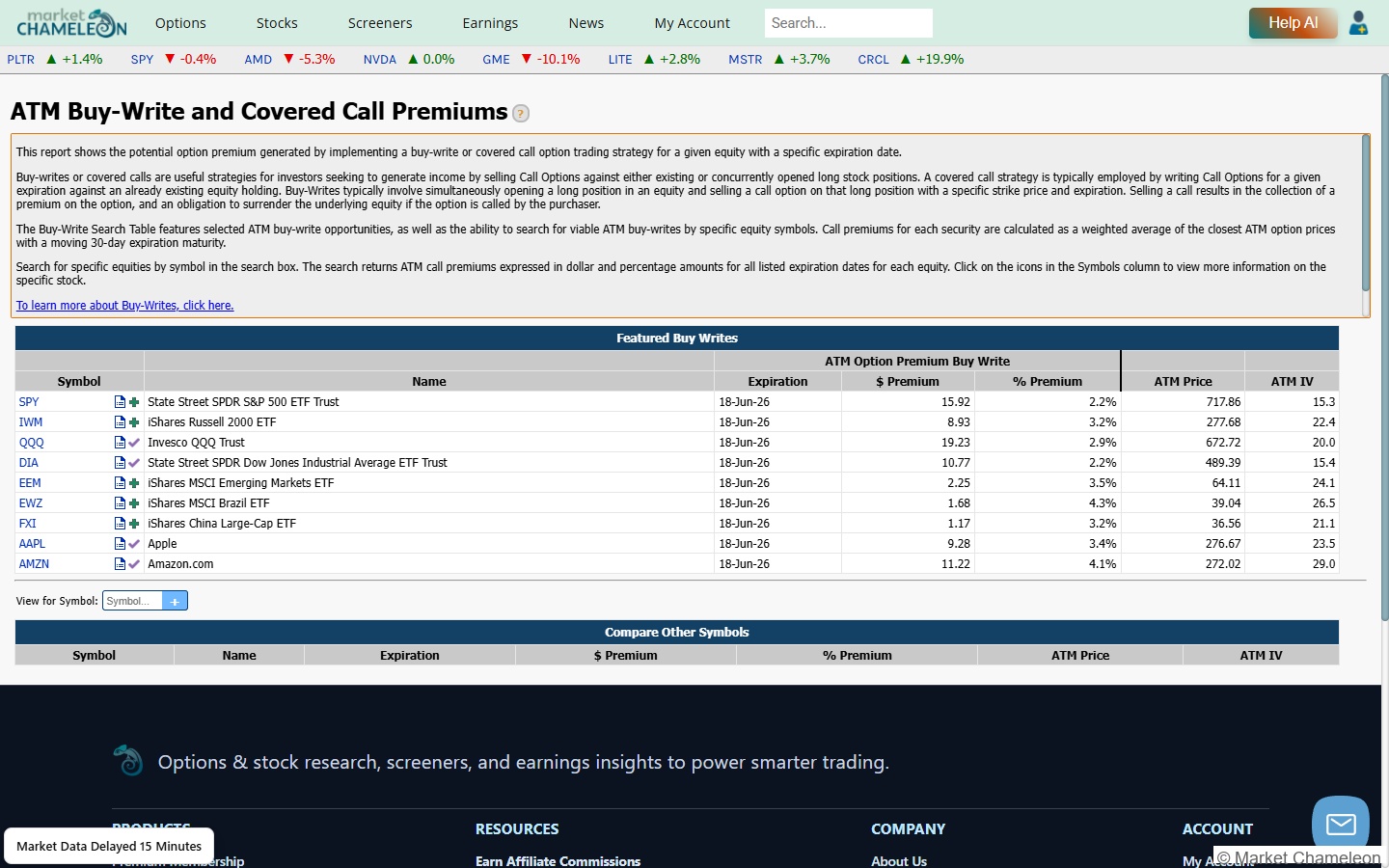Click CRCL in the ticker strip
The width and height of the screenshot is (1389, 868).
tap(873, 60)
